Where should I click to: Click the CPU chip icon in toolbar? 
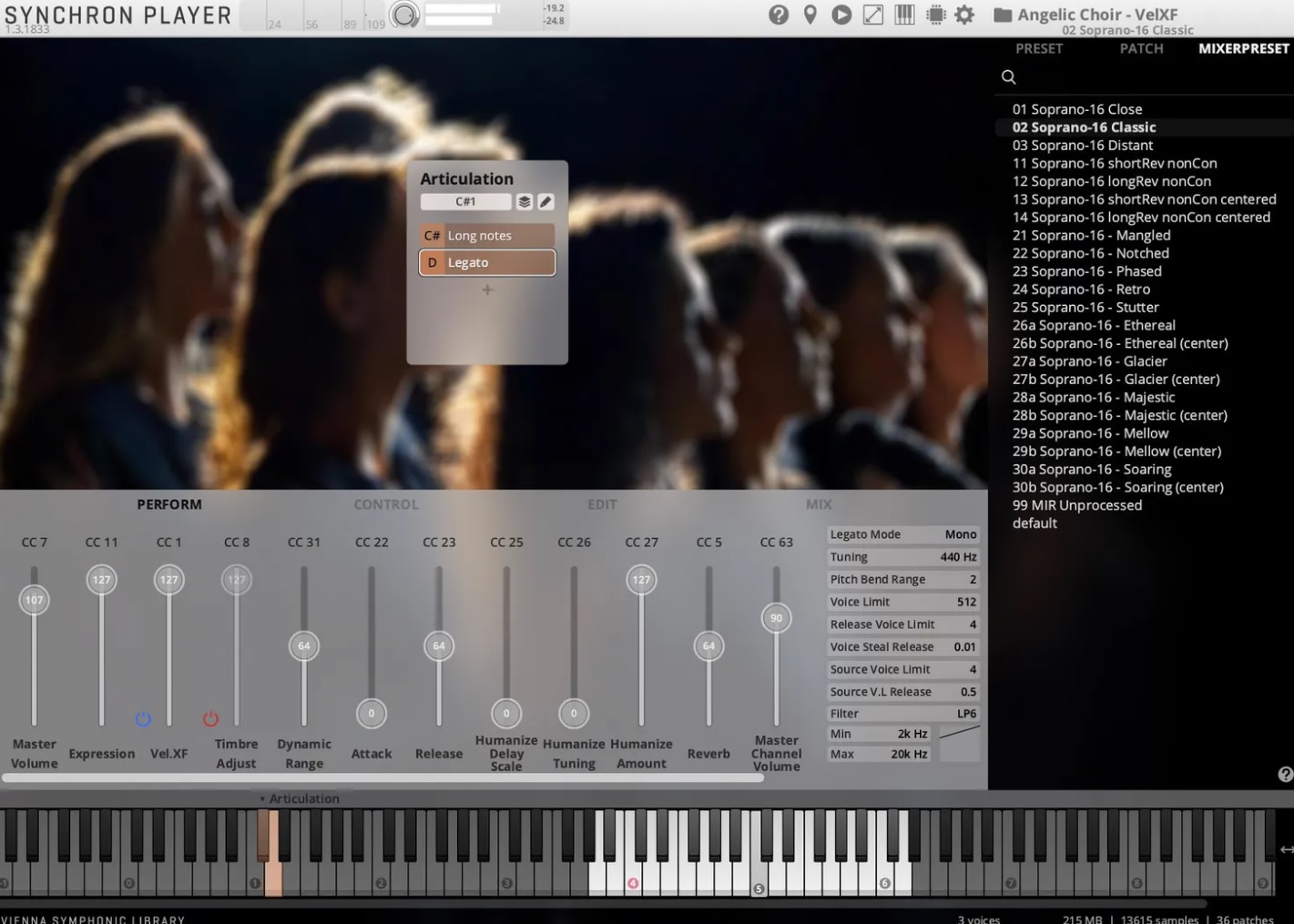pos(935,15)
